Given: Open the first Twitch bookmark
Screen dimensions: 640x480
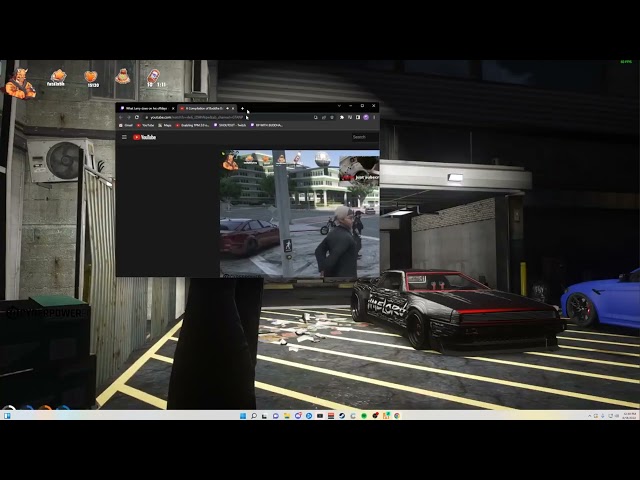Looking at the screenshot, I should tap(230, 125).
